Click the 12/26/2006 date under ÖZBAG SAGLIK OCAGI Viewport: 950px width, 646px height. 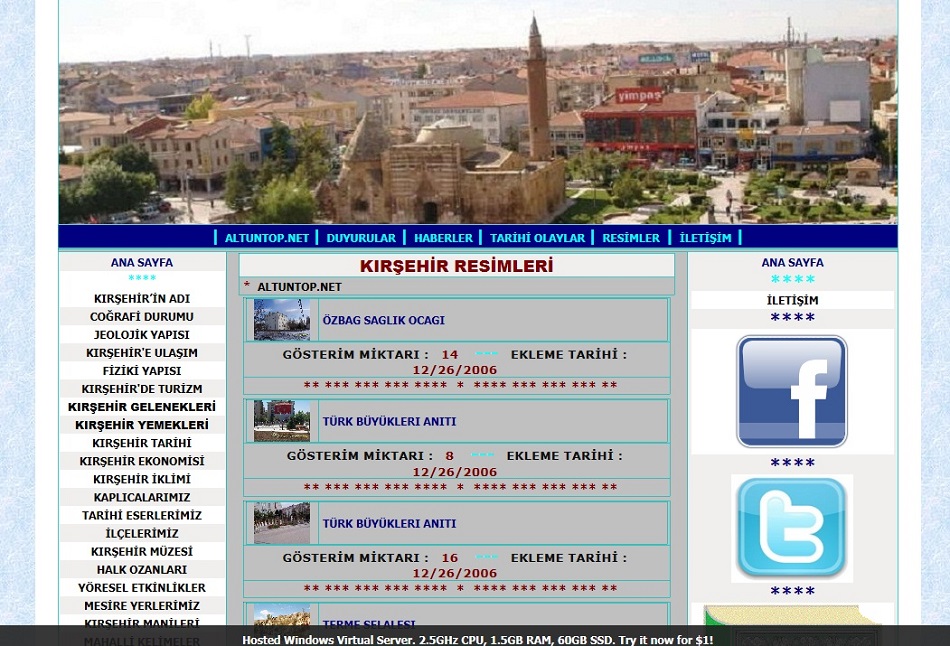455,370
